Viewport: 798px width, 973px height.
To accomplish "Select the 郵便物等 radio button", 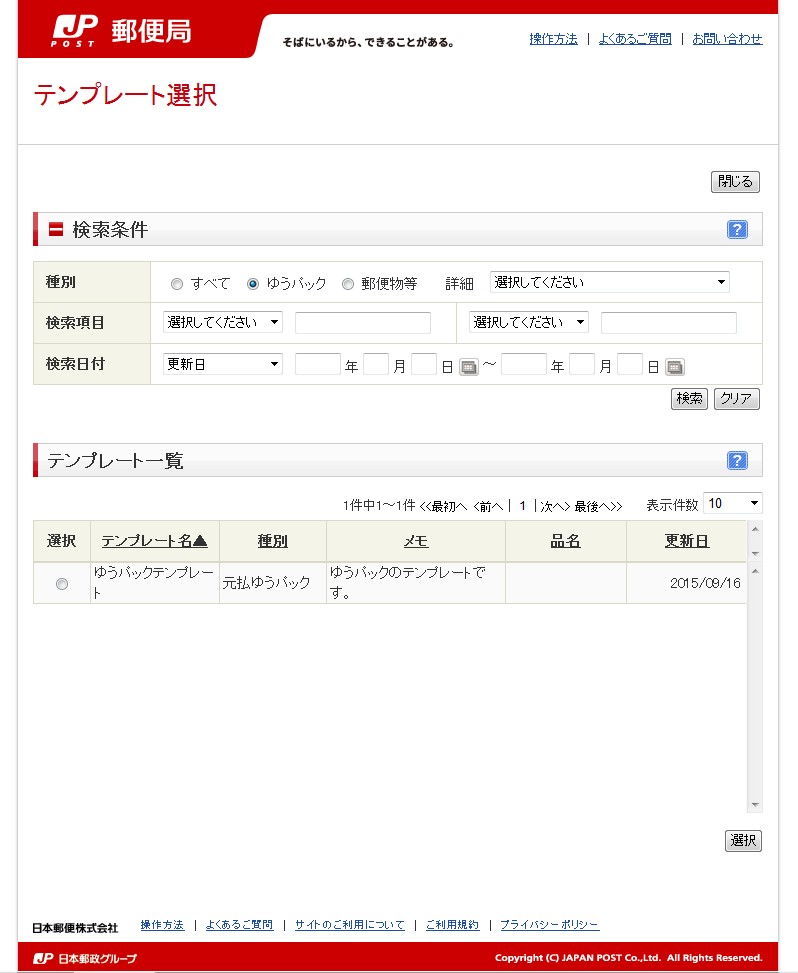I will pos(348,284).
